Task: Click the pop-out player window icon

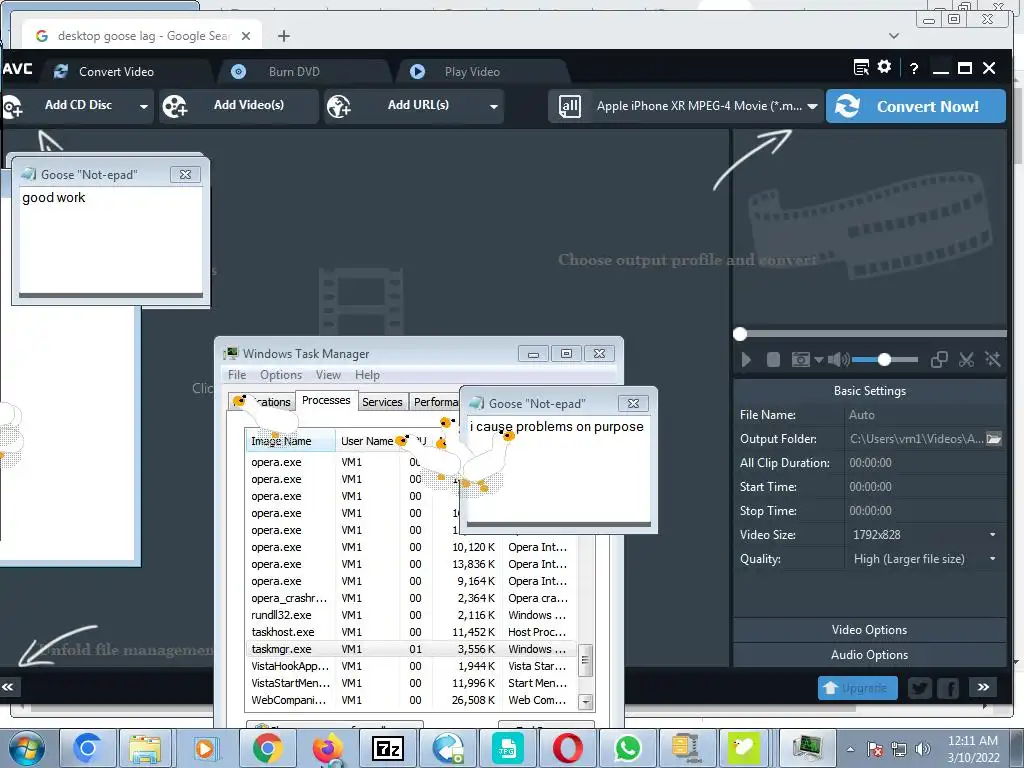Action: 939,360
